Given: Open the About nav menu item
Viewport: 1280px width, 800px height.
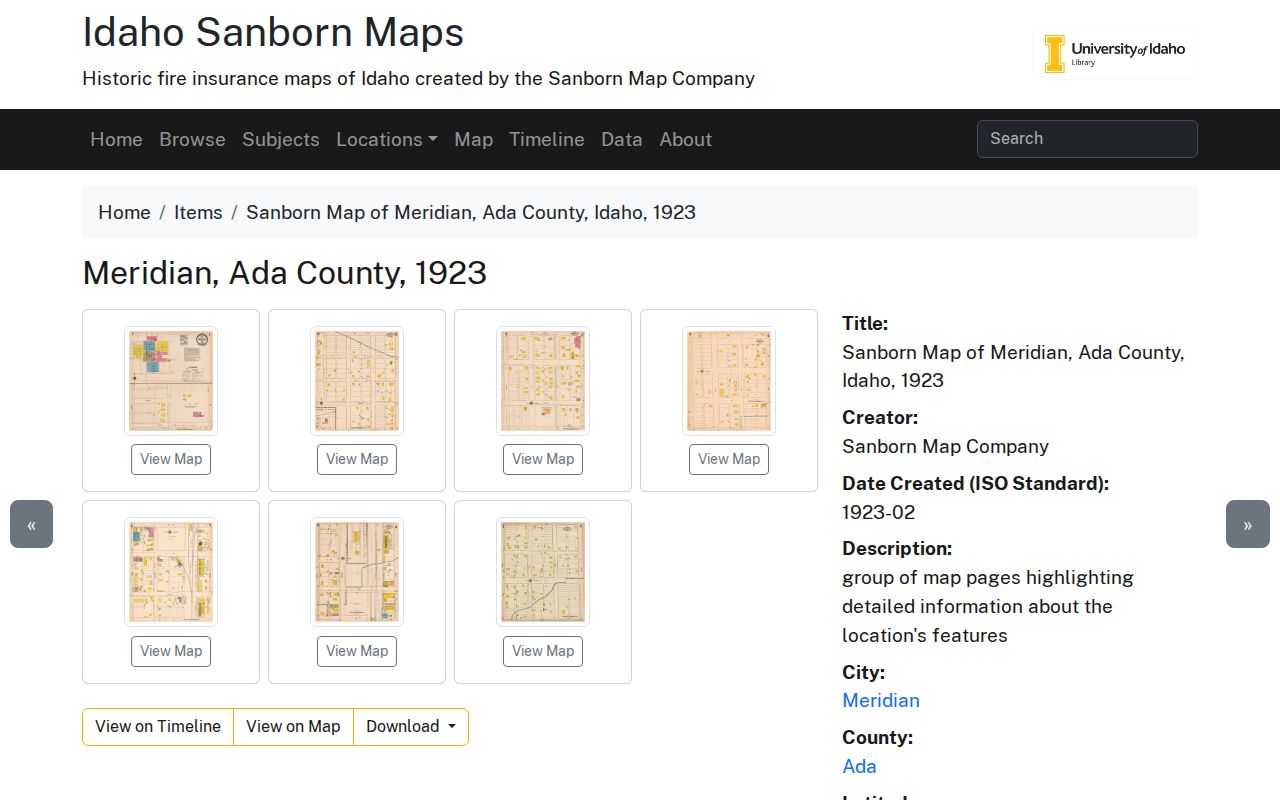Looking at the screenshot, I should (x=686, y=139).
